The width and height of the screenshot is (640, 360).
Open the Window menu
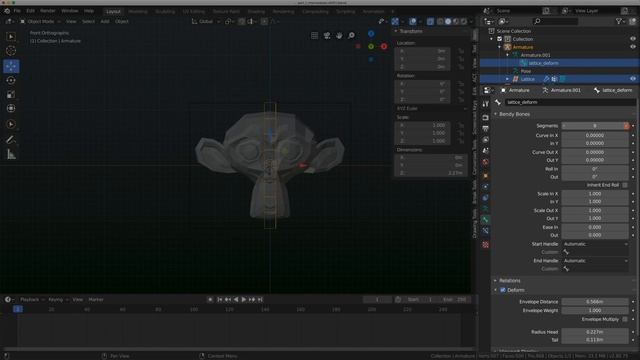coord(70,11)
